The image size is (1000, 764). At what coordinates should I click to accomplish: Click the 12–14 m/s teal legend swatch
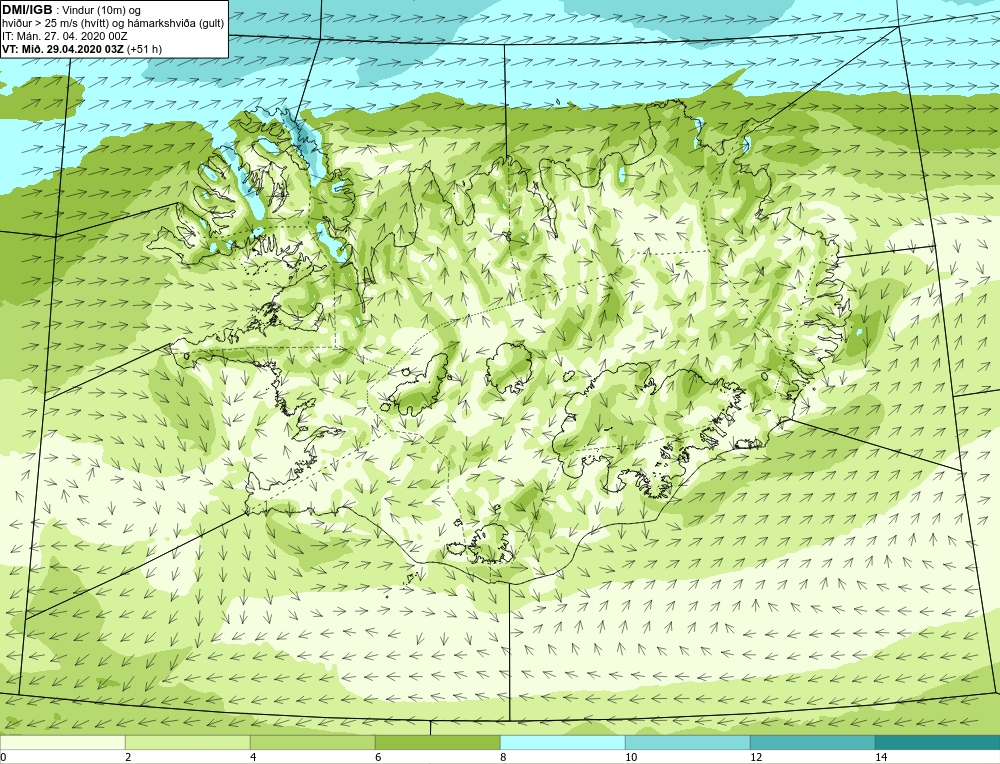coord(812,742)
